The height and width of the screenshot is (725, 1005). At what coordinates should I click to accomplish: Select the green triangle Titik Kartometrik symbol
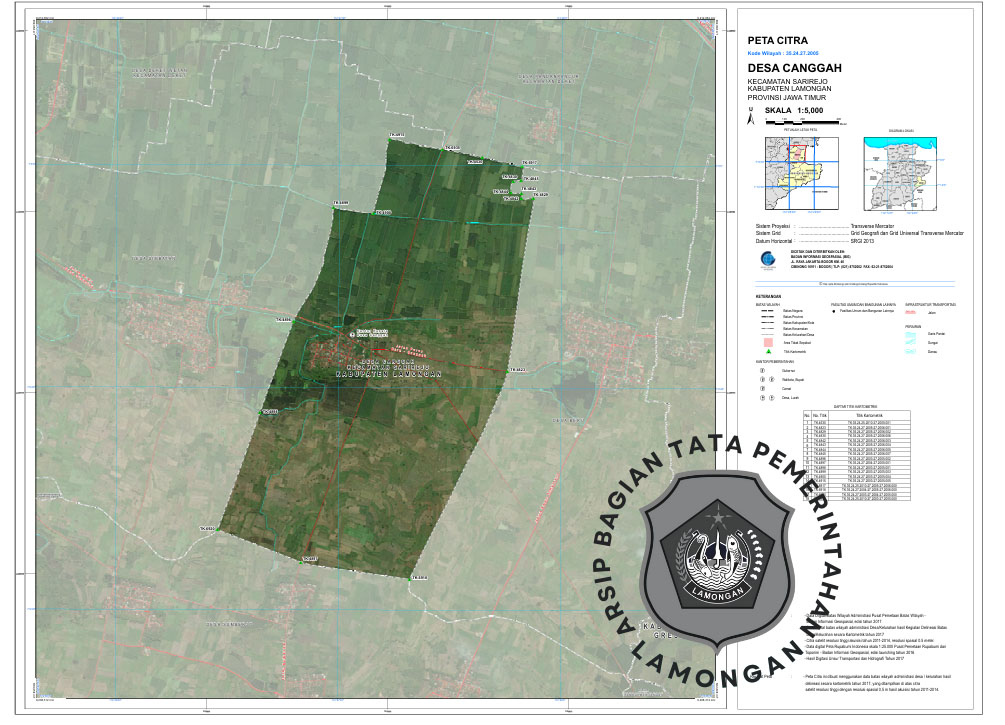coord(767,352)
